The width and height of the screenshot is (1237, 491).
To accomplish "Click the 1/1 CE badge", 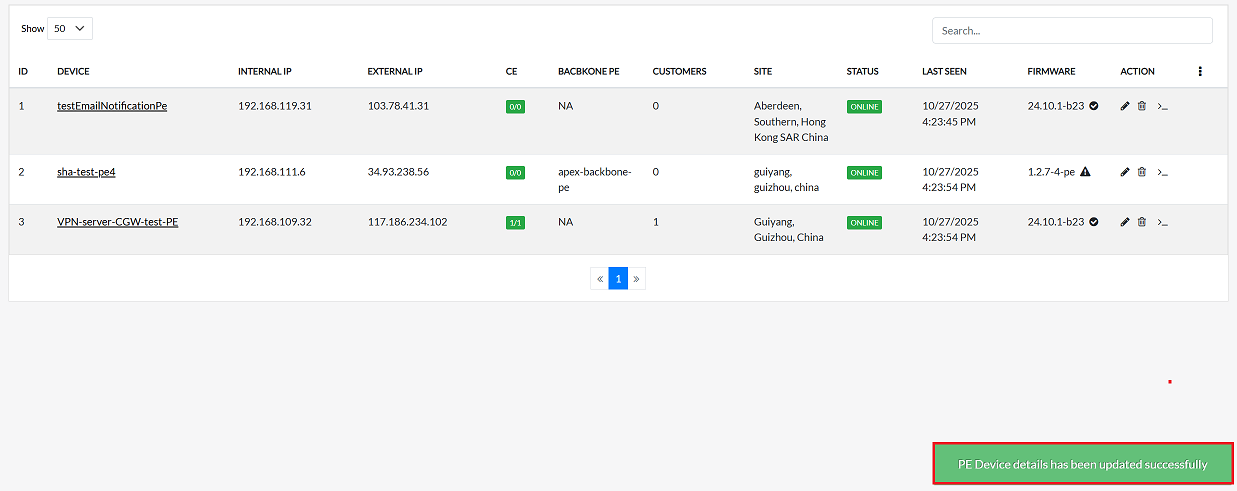I will (x=515, y=223).
